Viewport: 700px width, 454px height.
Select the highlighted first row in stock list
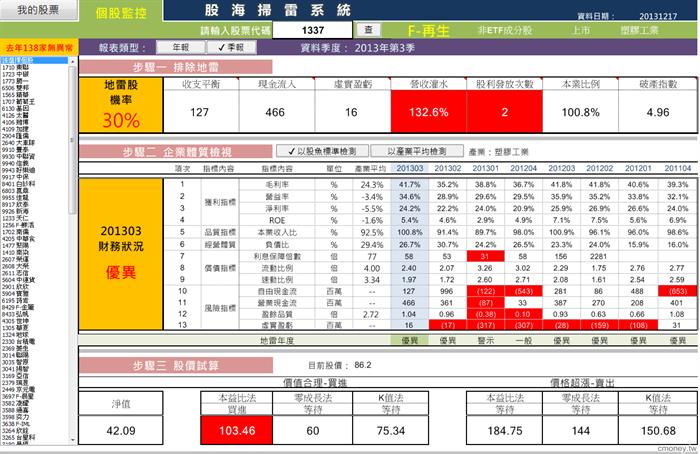(x=34, y=60)
